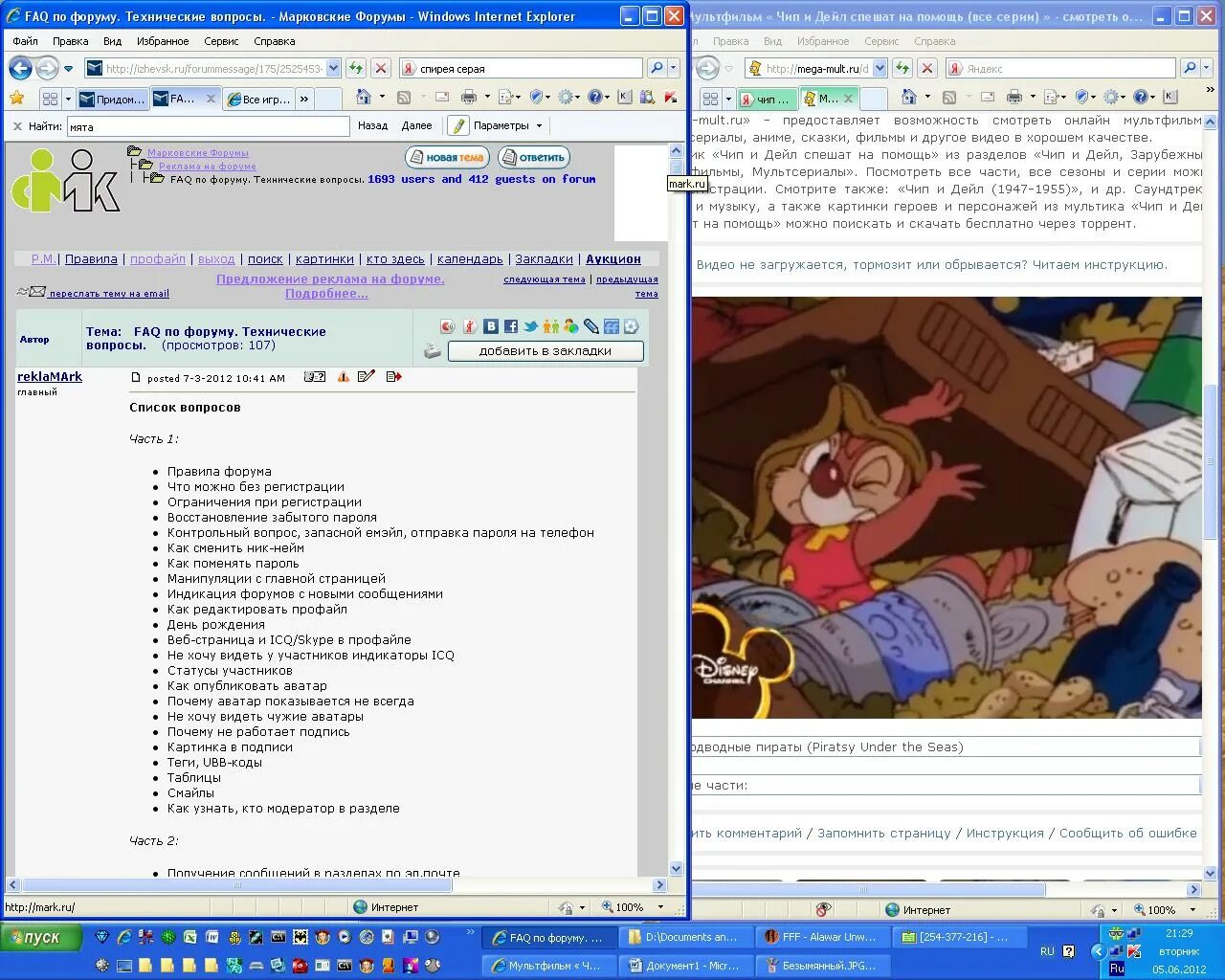
Task: Share the topic to LiveJournal pencil icon
Action: [x=590, y=326]
